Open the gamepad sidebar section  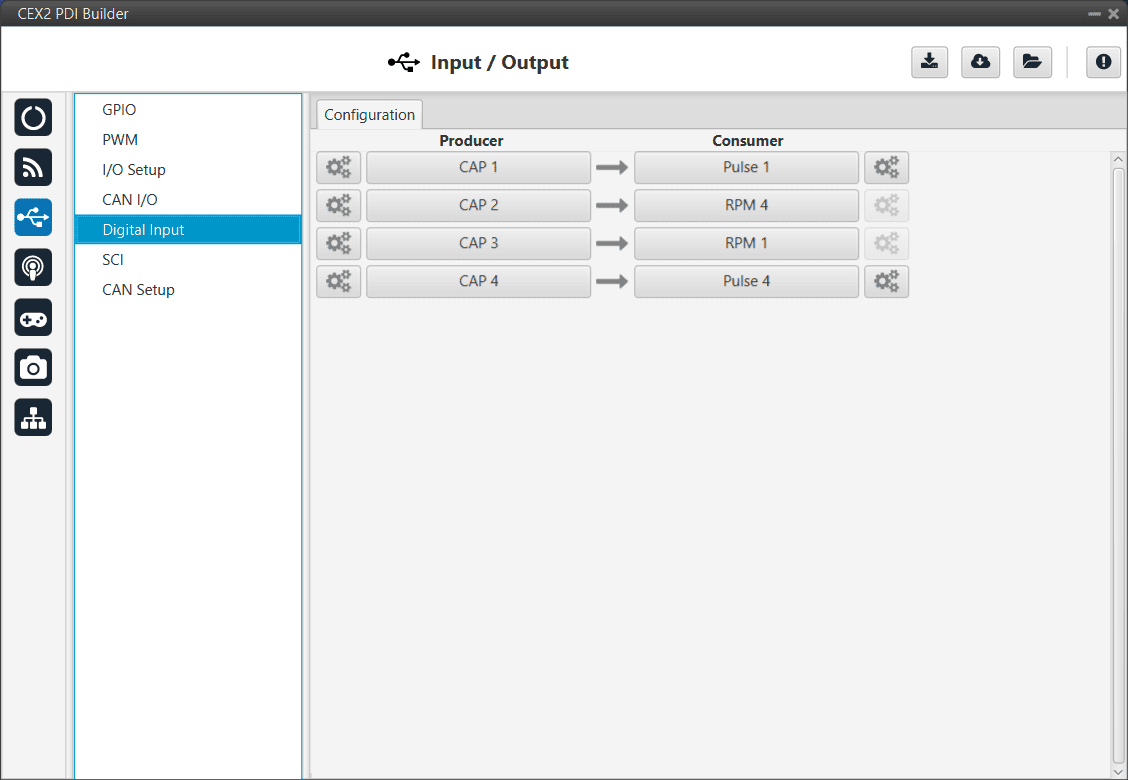33,317
